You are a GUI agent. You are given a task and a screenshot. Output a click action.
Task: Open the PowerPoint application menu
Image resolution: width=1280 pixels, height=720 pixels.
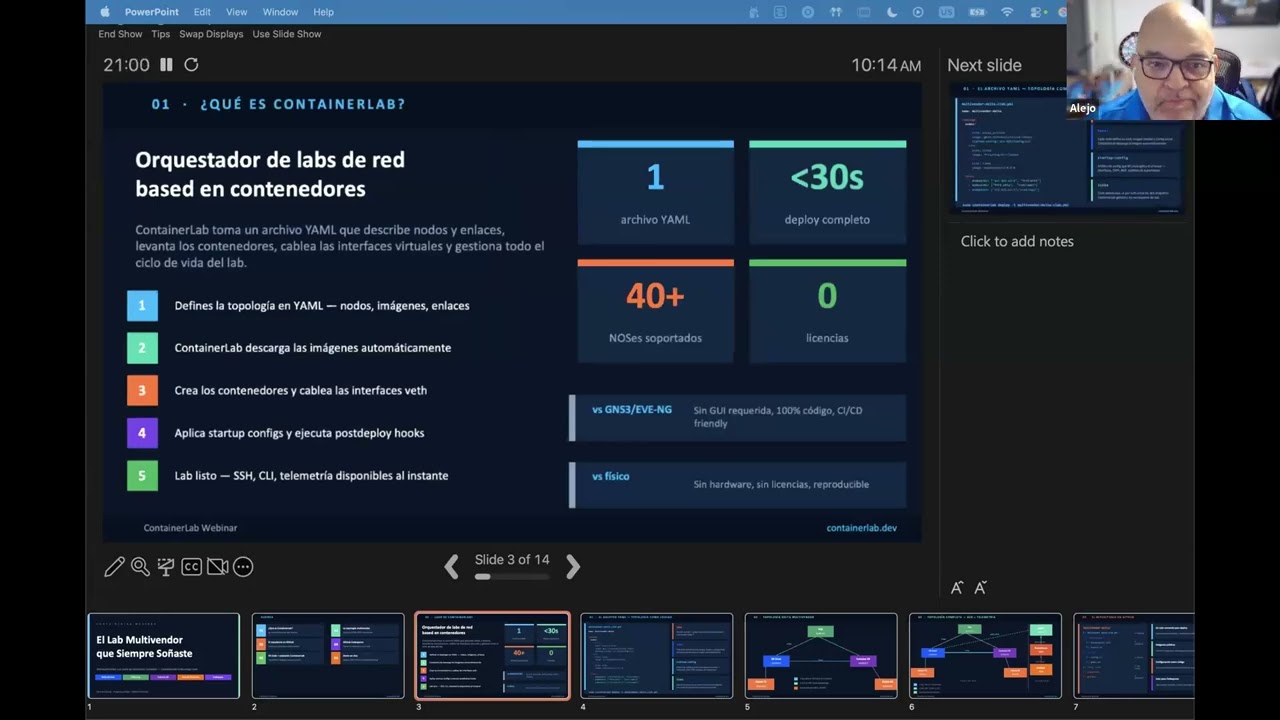pyautogui.click(x=152, y=12)
